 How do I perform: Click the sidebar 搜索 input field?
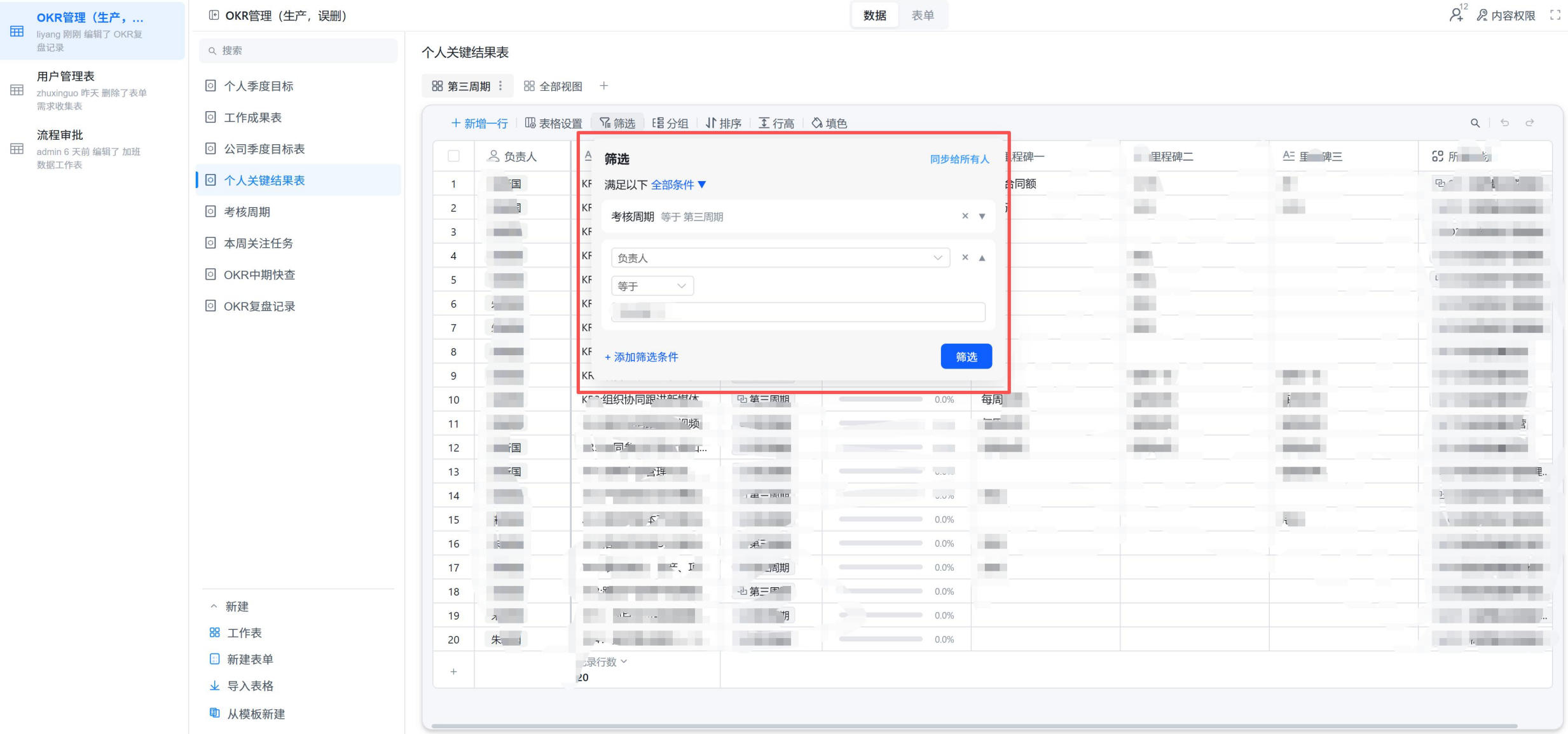pyautogui.click(x=298, y=50)
